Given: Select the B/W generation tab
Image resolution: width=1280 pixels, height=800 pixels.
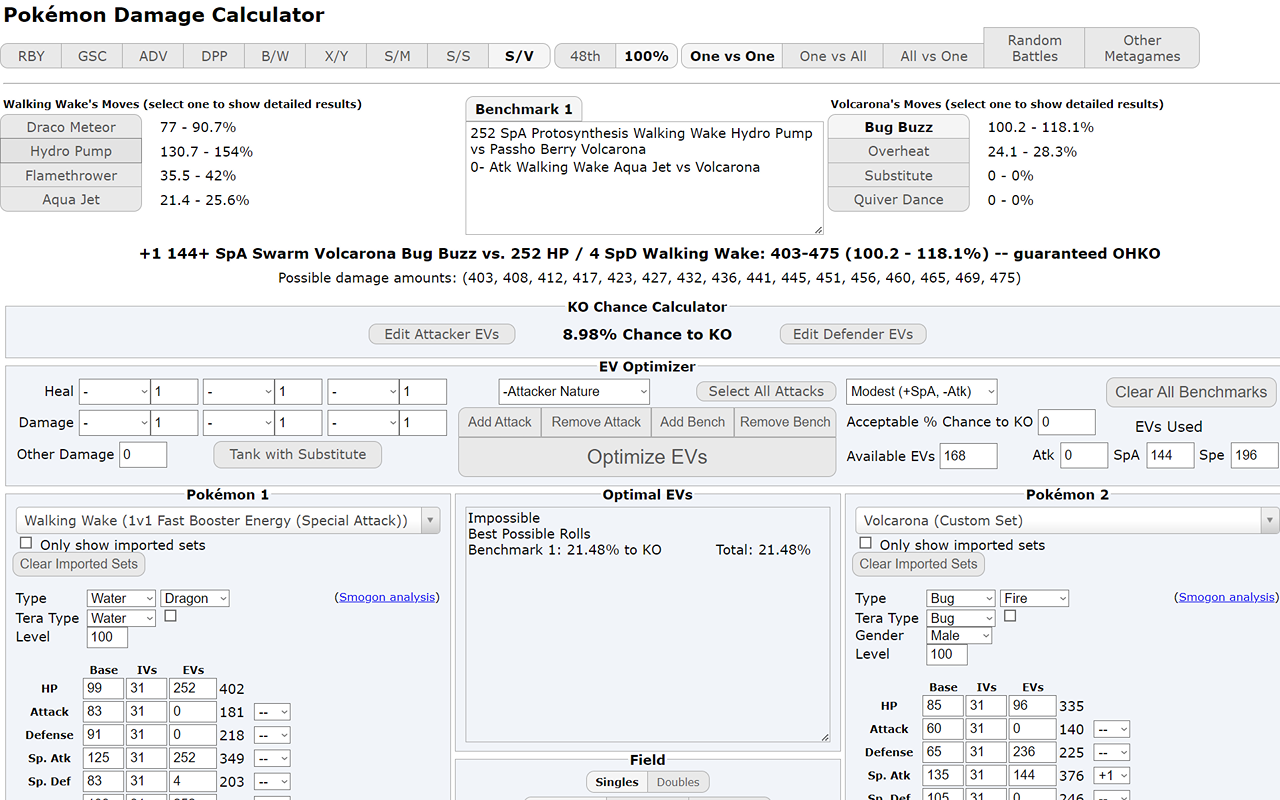Looking at the screenshot, I should click(x=275, y=56).
